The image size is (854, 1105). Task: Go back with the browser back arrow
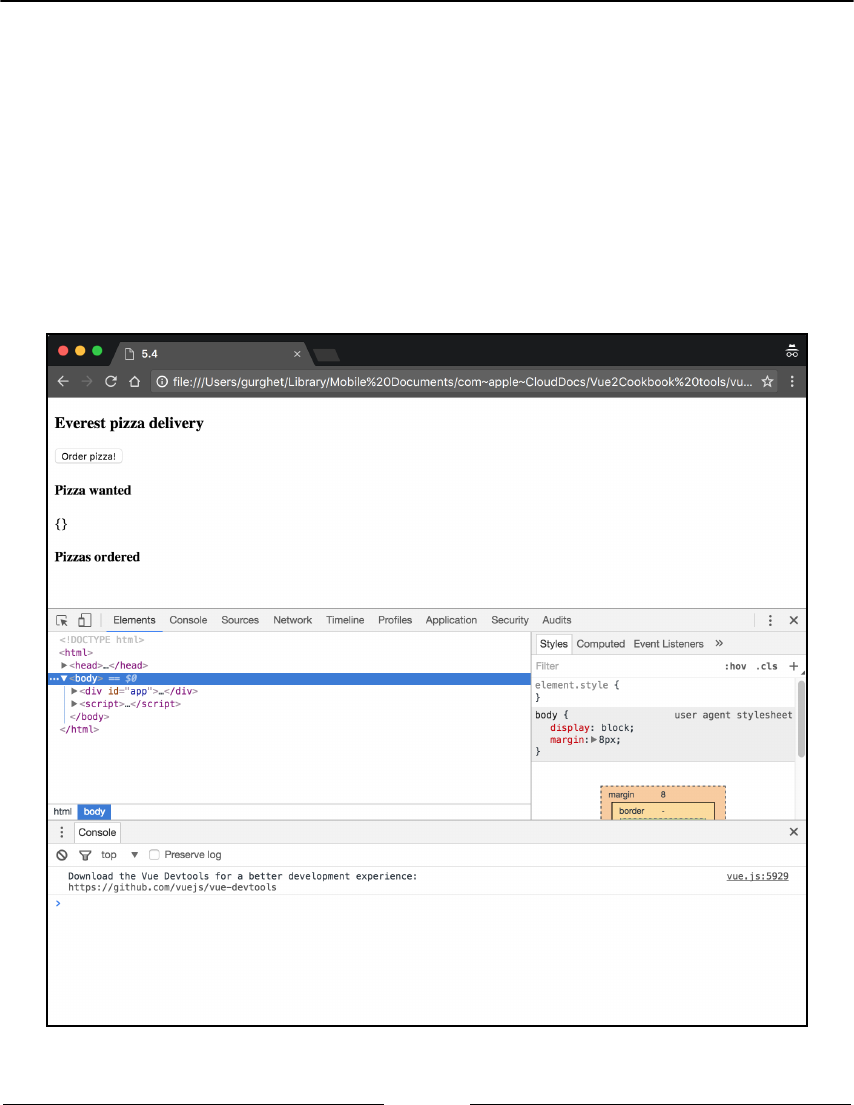(63, 381)
